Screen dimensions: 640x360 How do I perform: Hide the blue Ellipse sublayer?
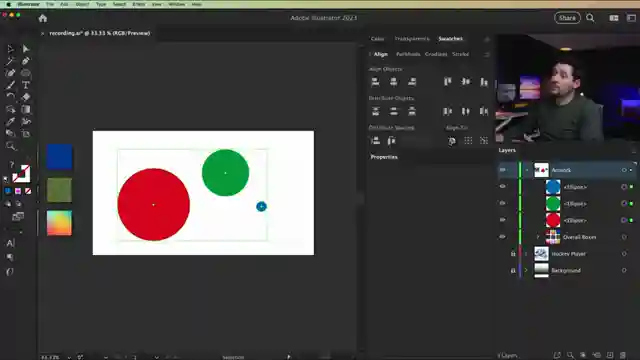502,187
